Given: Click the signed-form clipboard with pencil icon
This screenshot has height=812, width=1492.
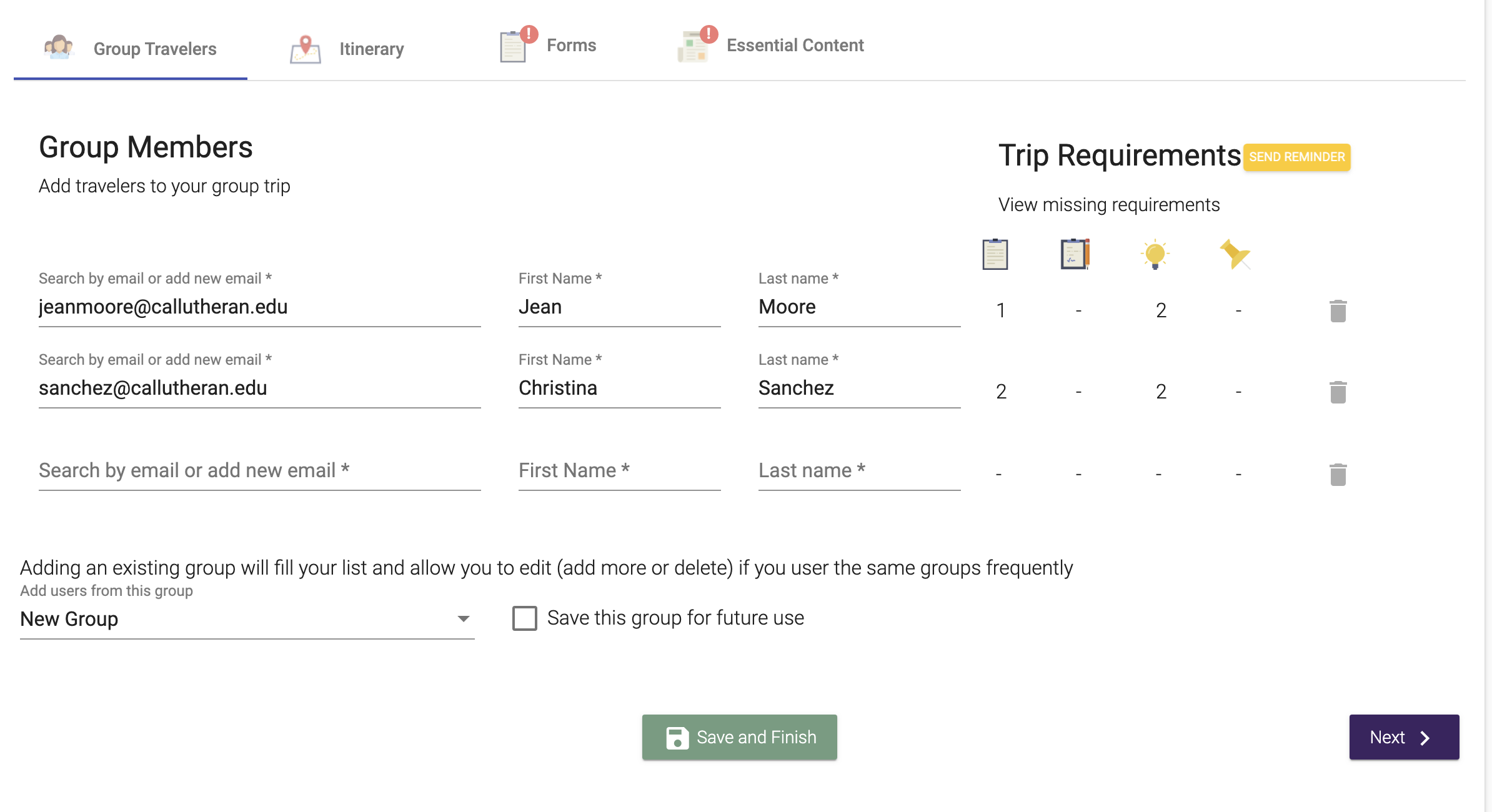Looking at the screenshot, I should point(1075,254).
